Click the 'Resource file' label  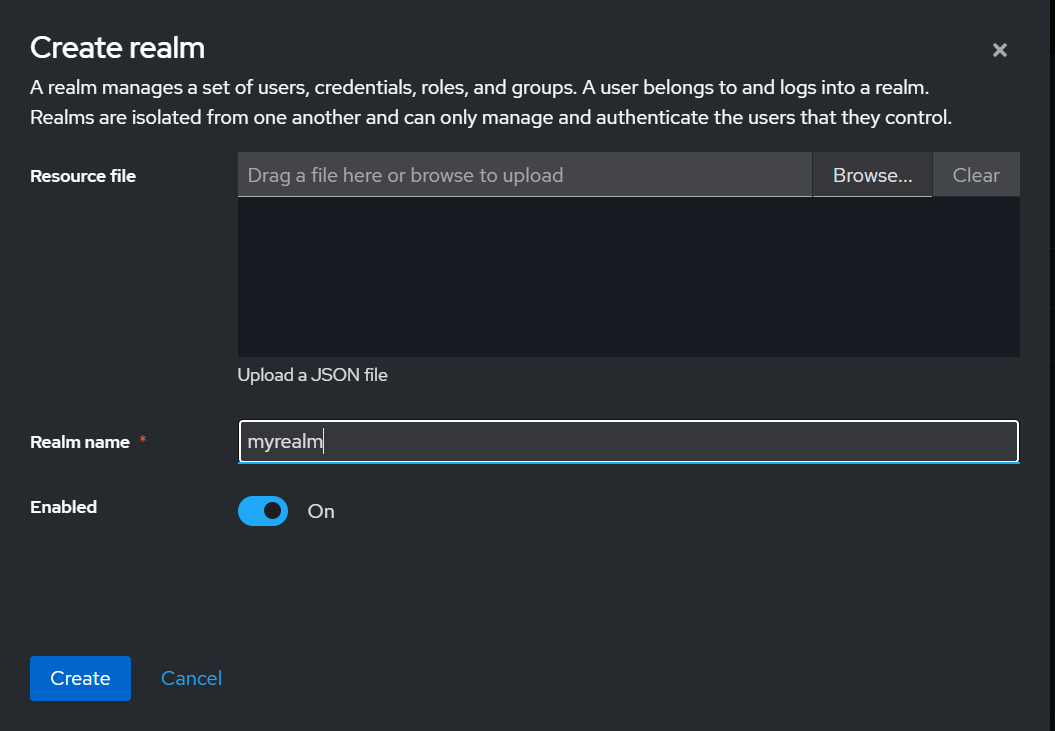tap(83, 176)
